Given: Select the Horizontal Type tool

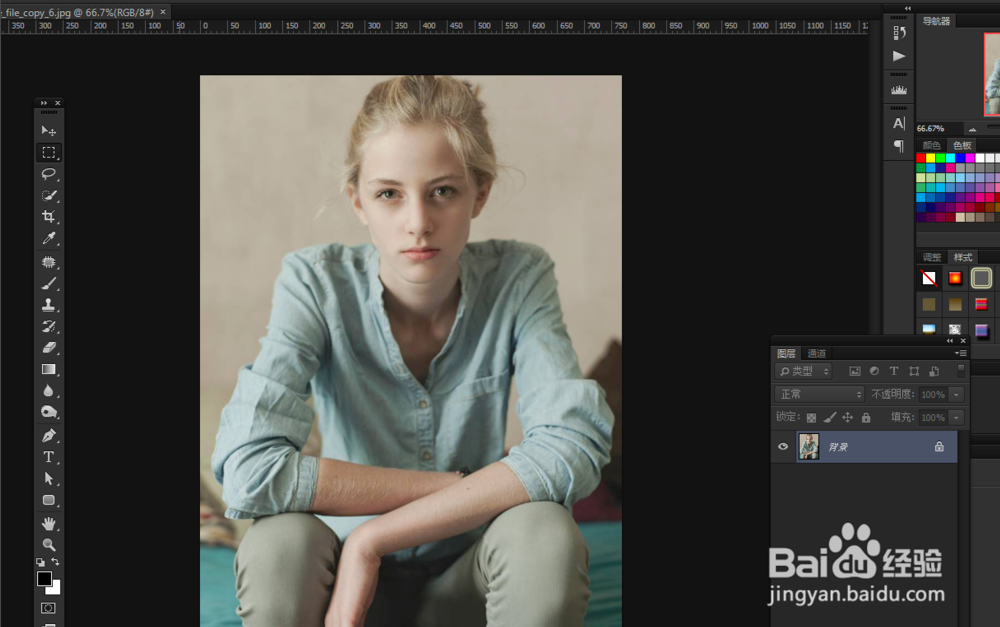Looking at the screenshot, I should tap(48, 457).
